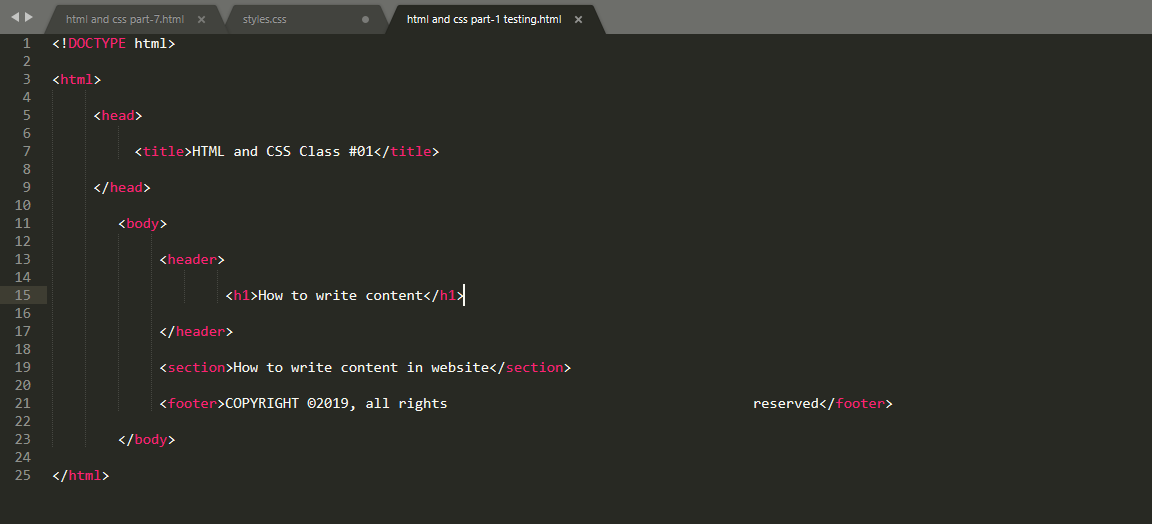Click the opening h1 tag on line 15
Viewport: 1152px width, 524px height.
tap(242, 295)
